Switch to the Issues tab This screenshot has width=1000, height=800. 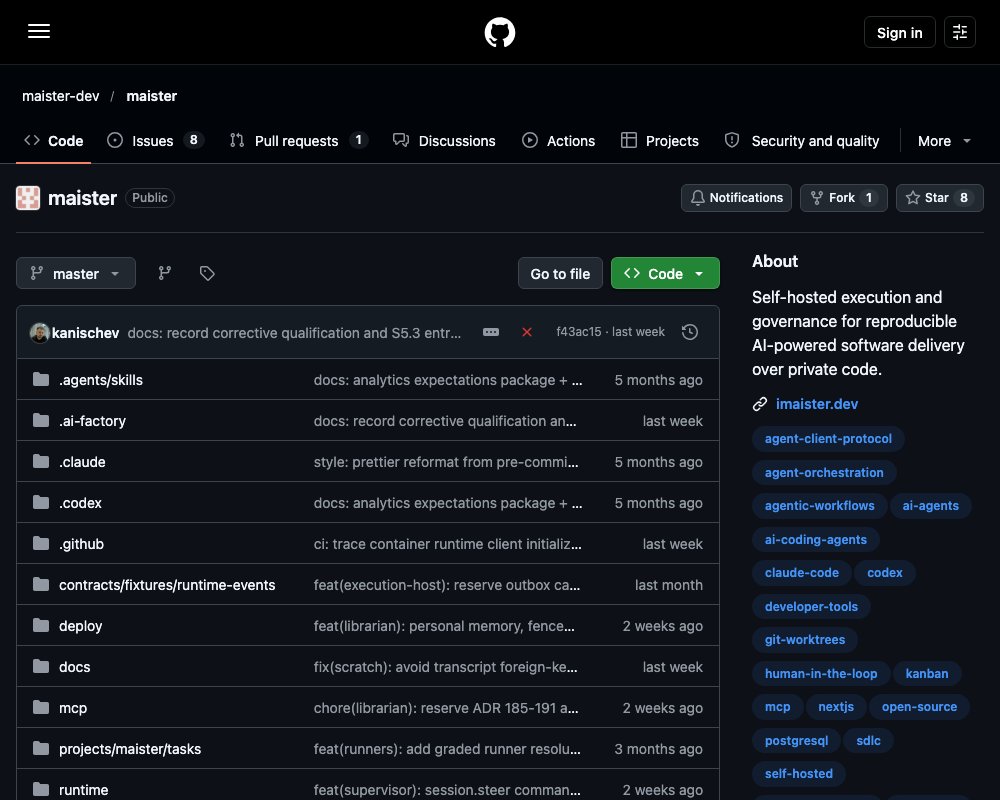154,140
